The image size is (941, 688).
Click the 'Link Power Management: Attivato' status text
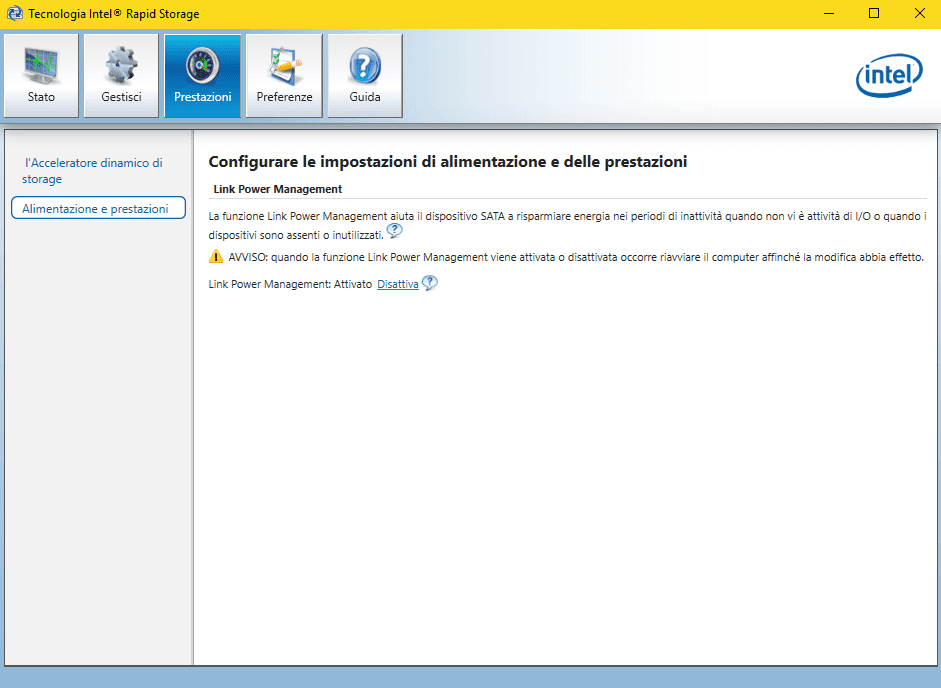click(x=290, y=285)
